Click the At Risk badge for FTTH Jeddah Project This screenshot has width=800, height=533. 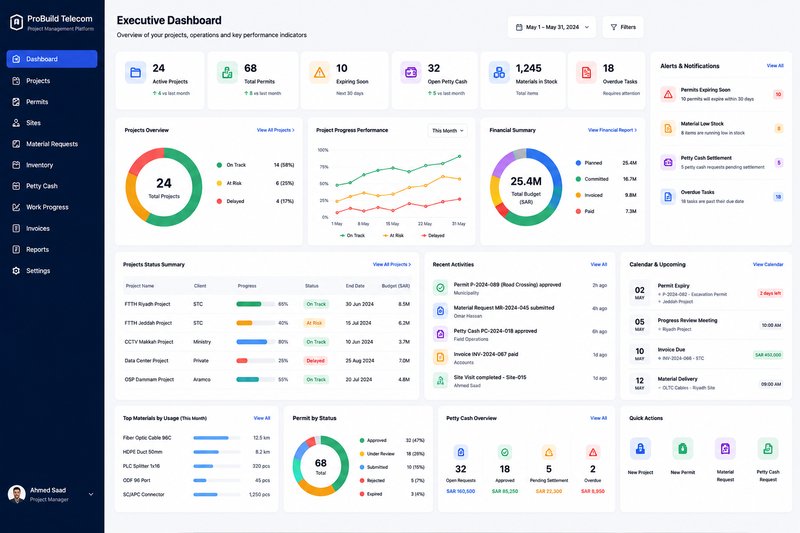coord(314,323)
